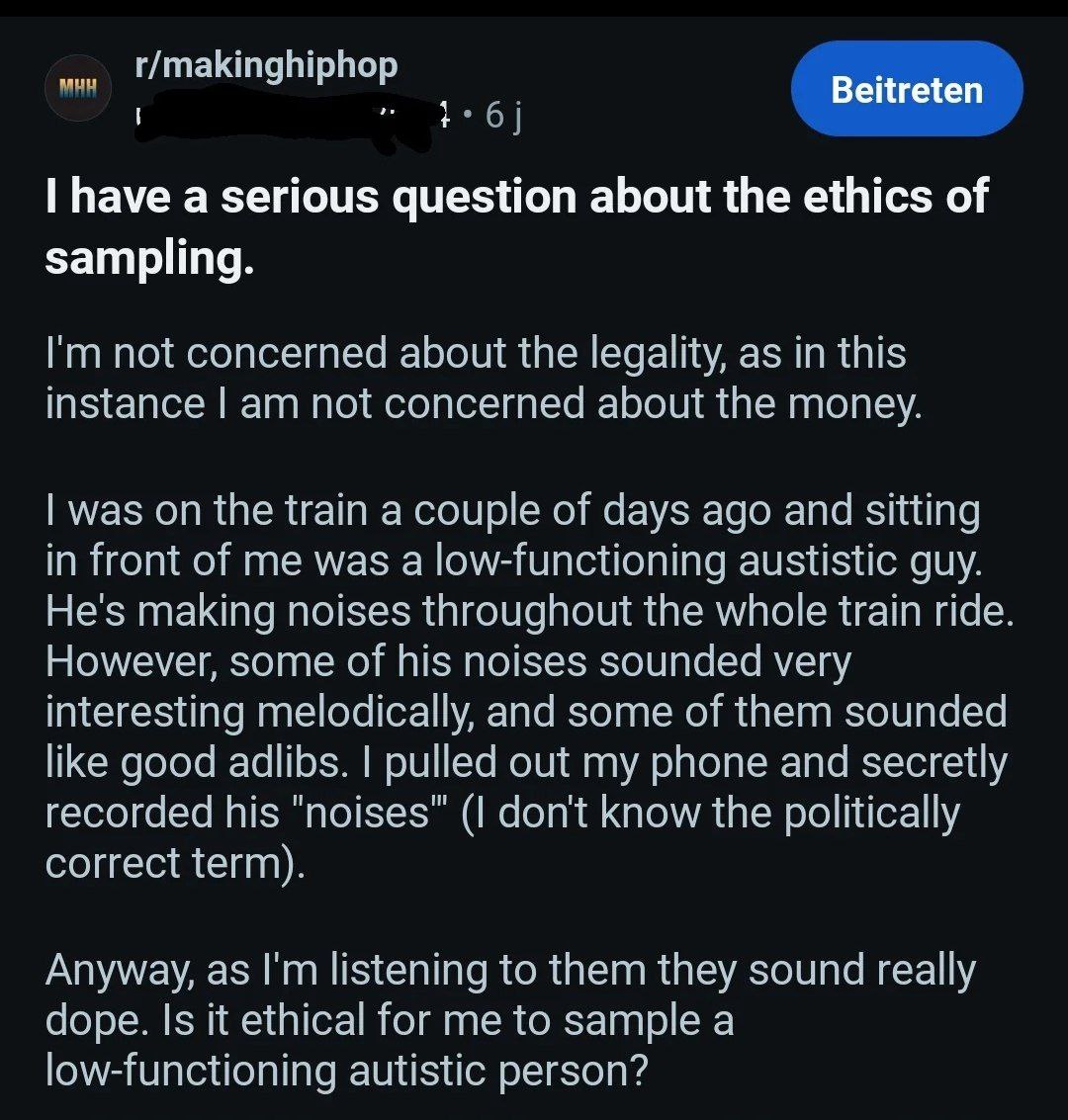Click the line "dope. Is it ethical for me to sample a"

pyautogui.click(x=389, y=1019)
